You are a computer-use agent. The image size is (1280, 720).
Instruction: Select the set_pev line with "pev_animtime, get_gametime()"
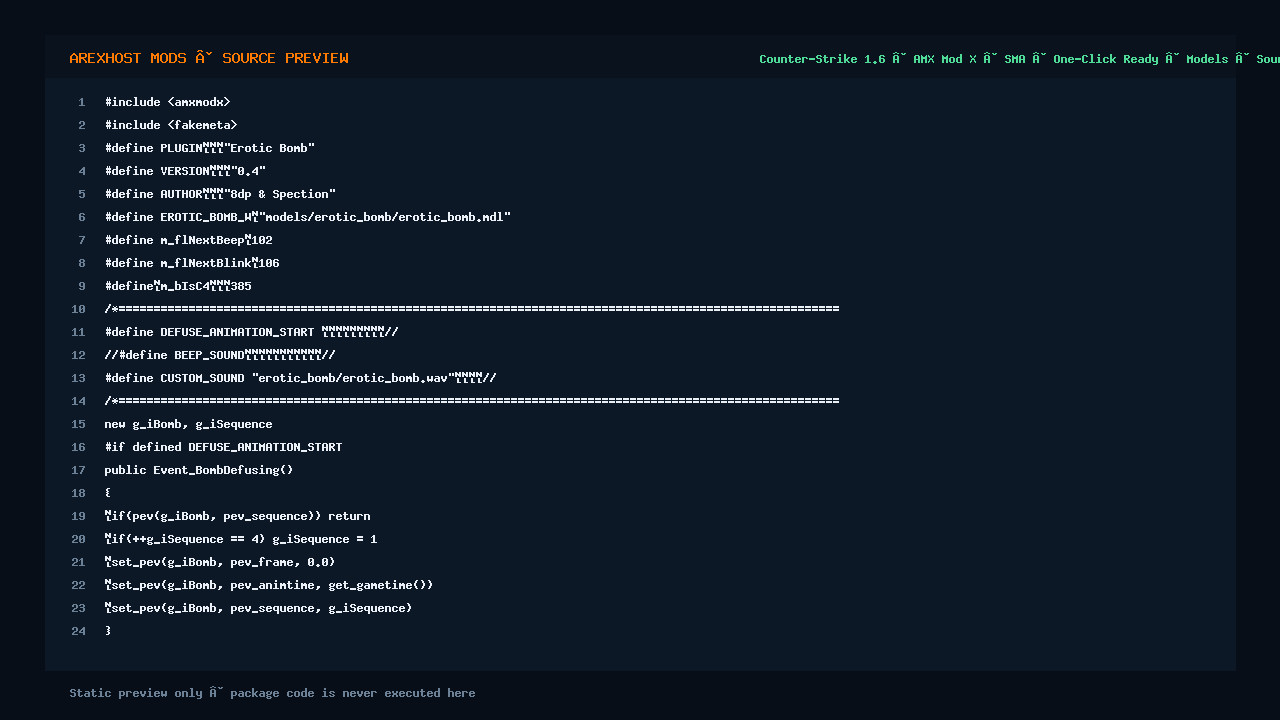tap(269, 585)
